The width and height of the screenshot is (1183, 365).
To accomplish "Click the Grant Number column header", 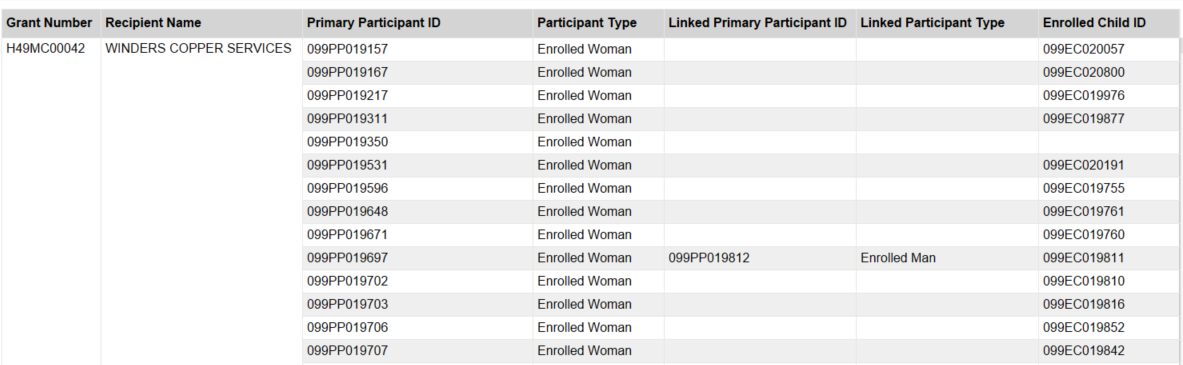I will (50, 23).
